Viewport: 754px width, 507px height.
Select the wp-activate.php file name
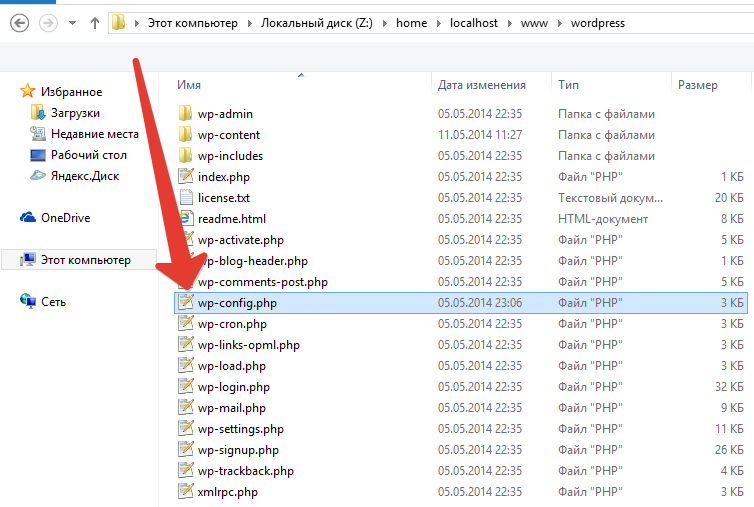[241, 240]
